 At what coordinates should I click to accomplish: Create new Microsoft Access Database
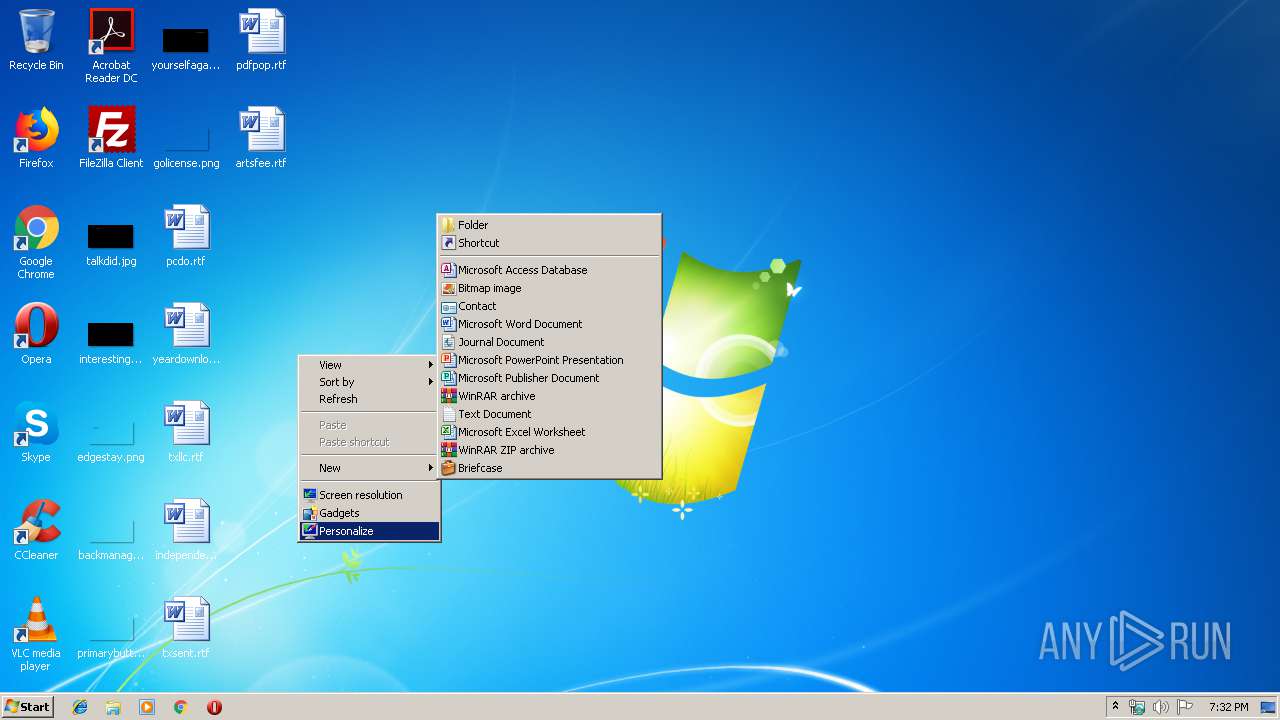click(549, 270)
